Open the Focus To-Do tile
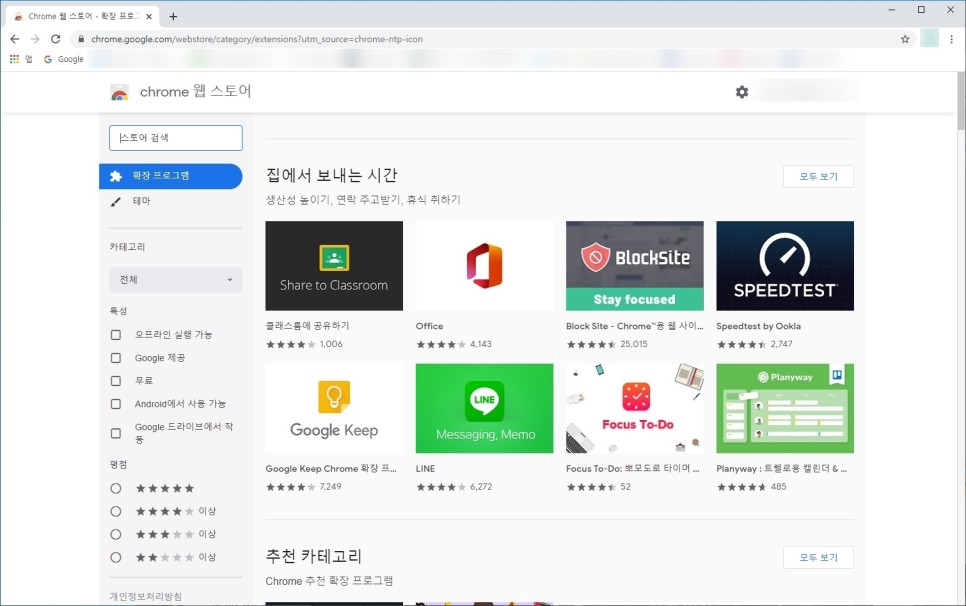Viewport: 966px width, 606px height. click(635, 408)
